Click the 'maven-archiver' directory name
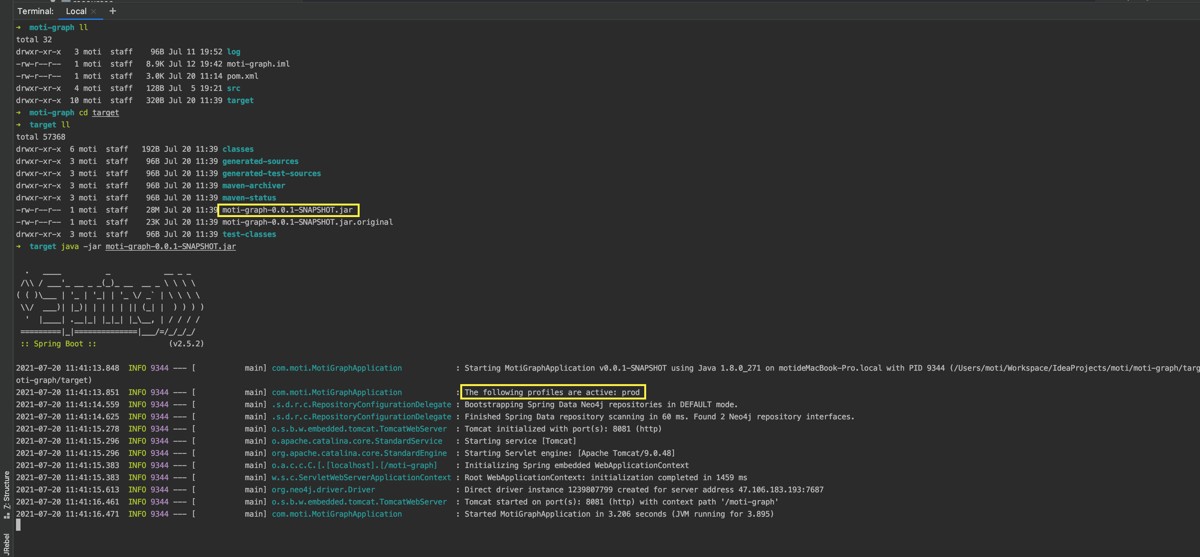 (253, 185)
